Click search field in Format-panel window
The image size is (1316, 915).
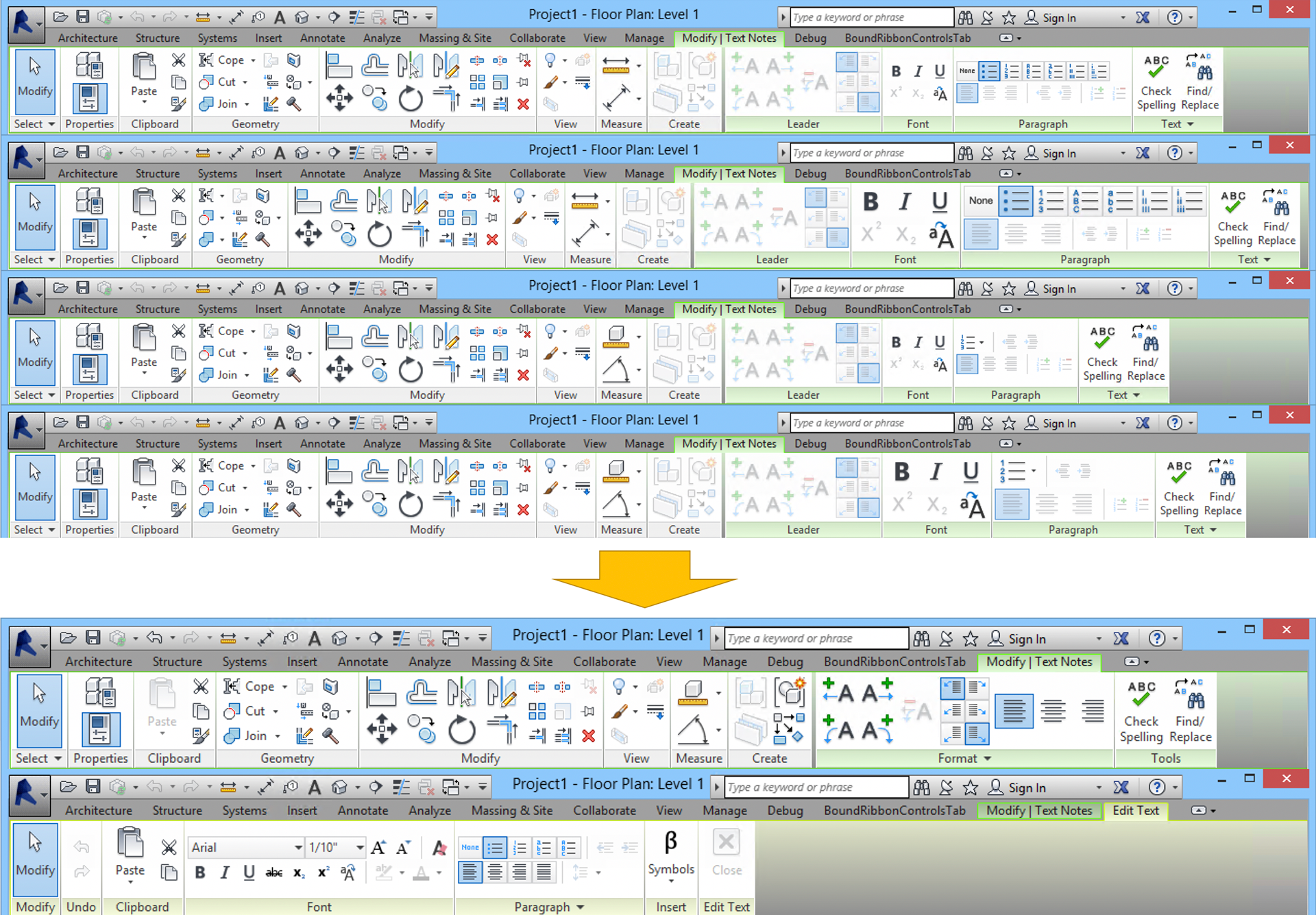[816, 638]
